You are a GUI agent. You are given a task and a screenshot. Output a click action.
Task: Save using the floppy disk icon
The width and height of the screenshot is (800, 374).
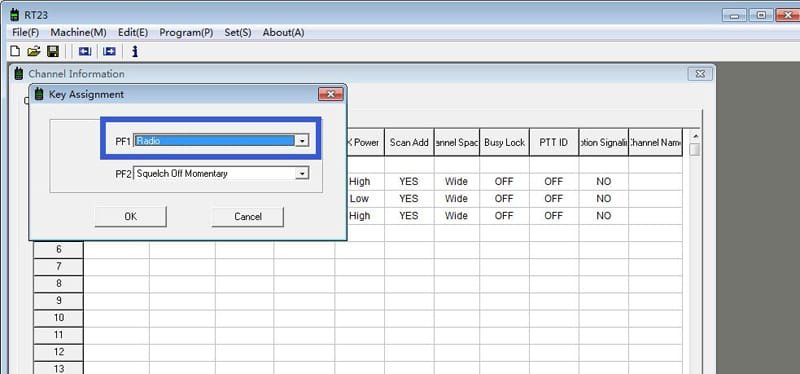(53, 51)
